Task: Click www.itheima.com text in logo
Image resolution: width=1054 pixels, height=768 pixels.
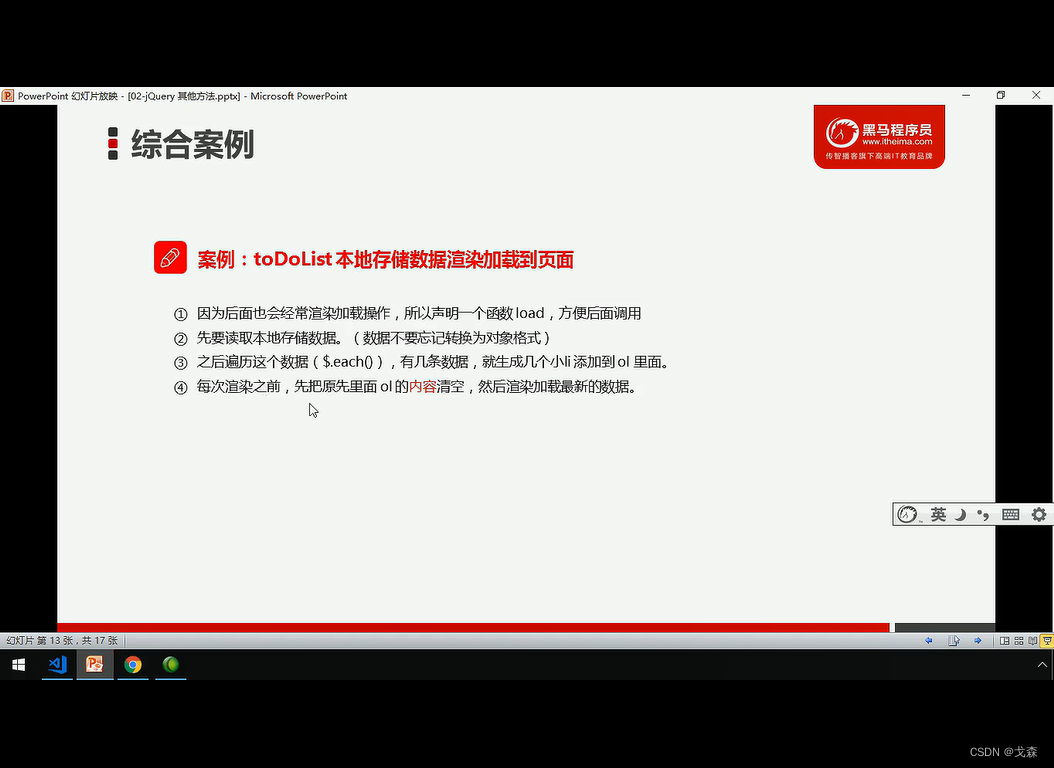Action: 897,142
